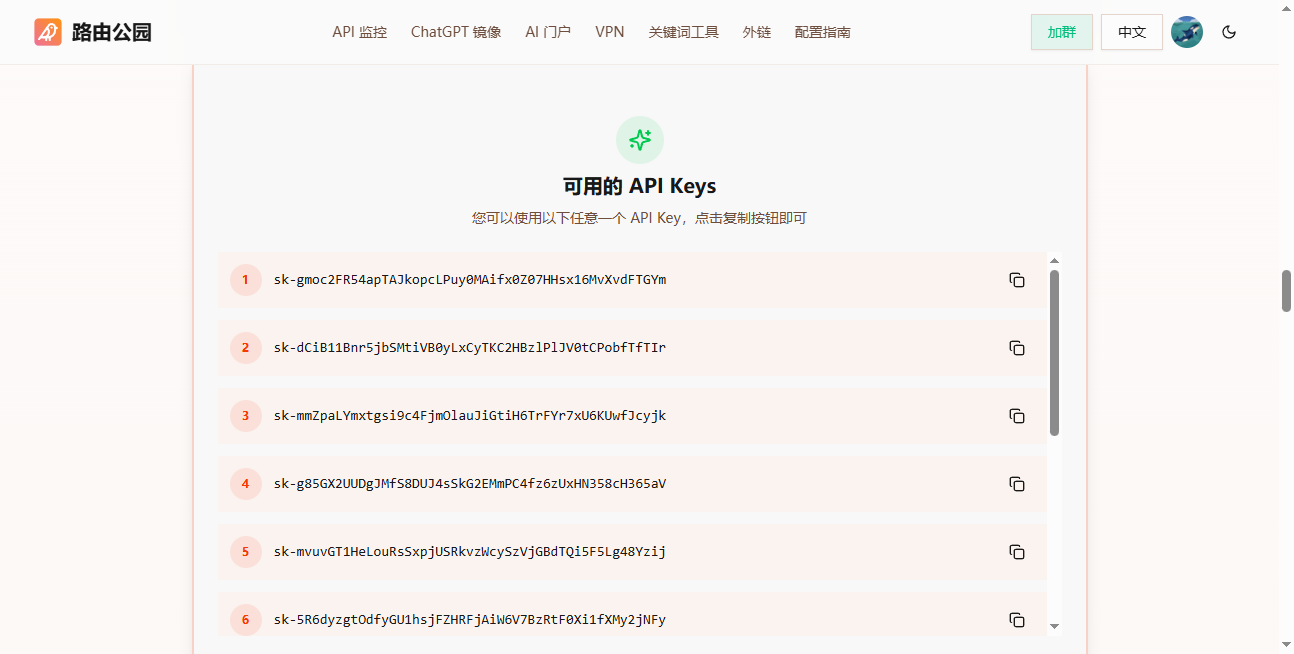This screenshot has height=654, width=1294.
Task: Click the 路由公园 bird logo icon
Action: click(48, 32)
